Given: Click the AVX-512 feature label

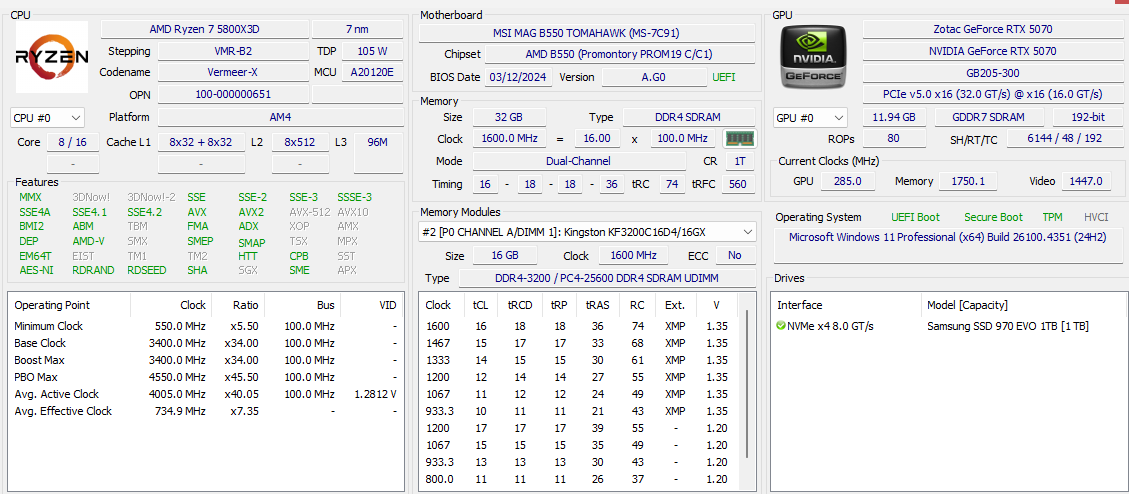Looking at the screenshot, I should 309,212.
